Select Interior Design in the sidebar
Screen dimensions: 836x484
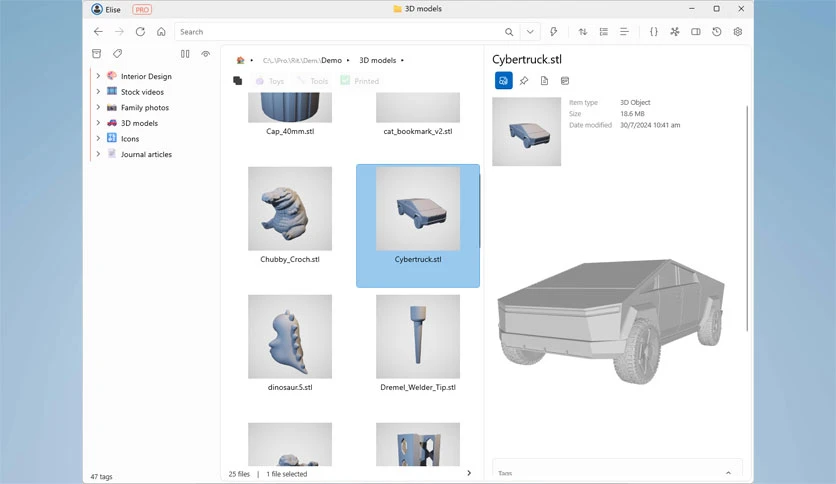[146, 76]
